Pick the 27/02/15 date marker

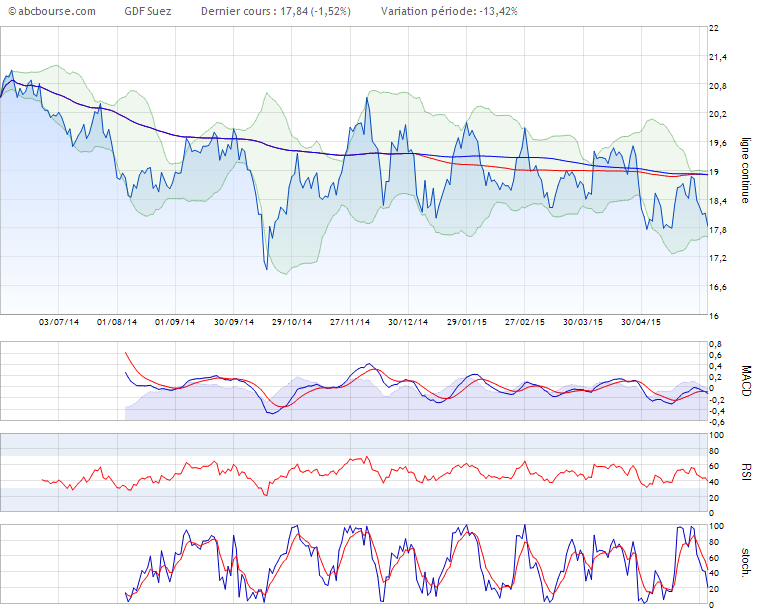tap(525, 322)
